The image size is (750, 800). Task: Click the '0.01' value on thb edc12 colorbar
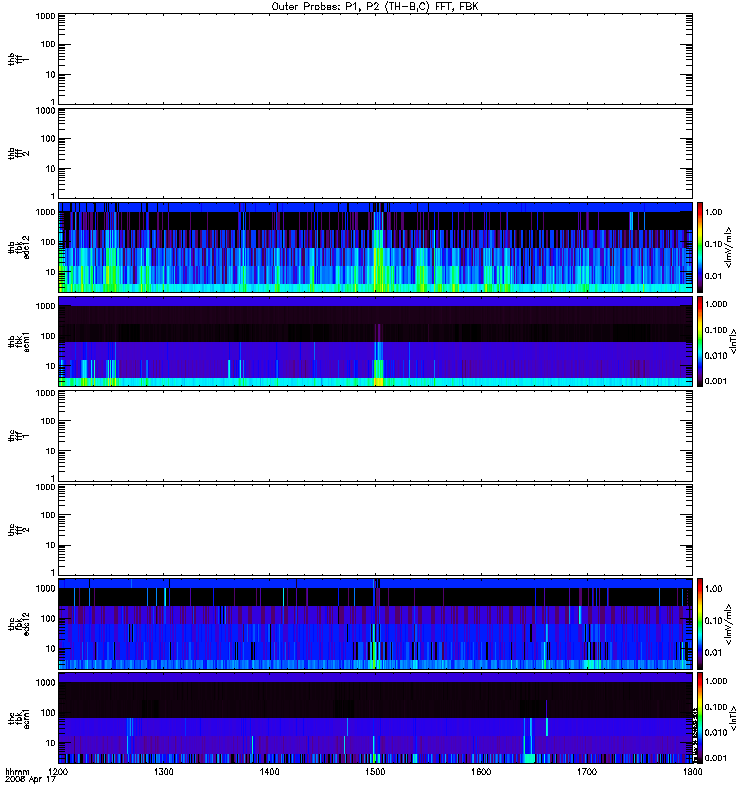713,276
